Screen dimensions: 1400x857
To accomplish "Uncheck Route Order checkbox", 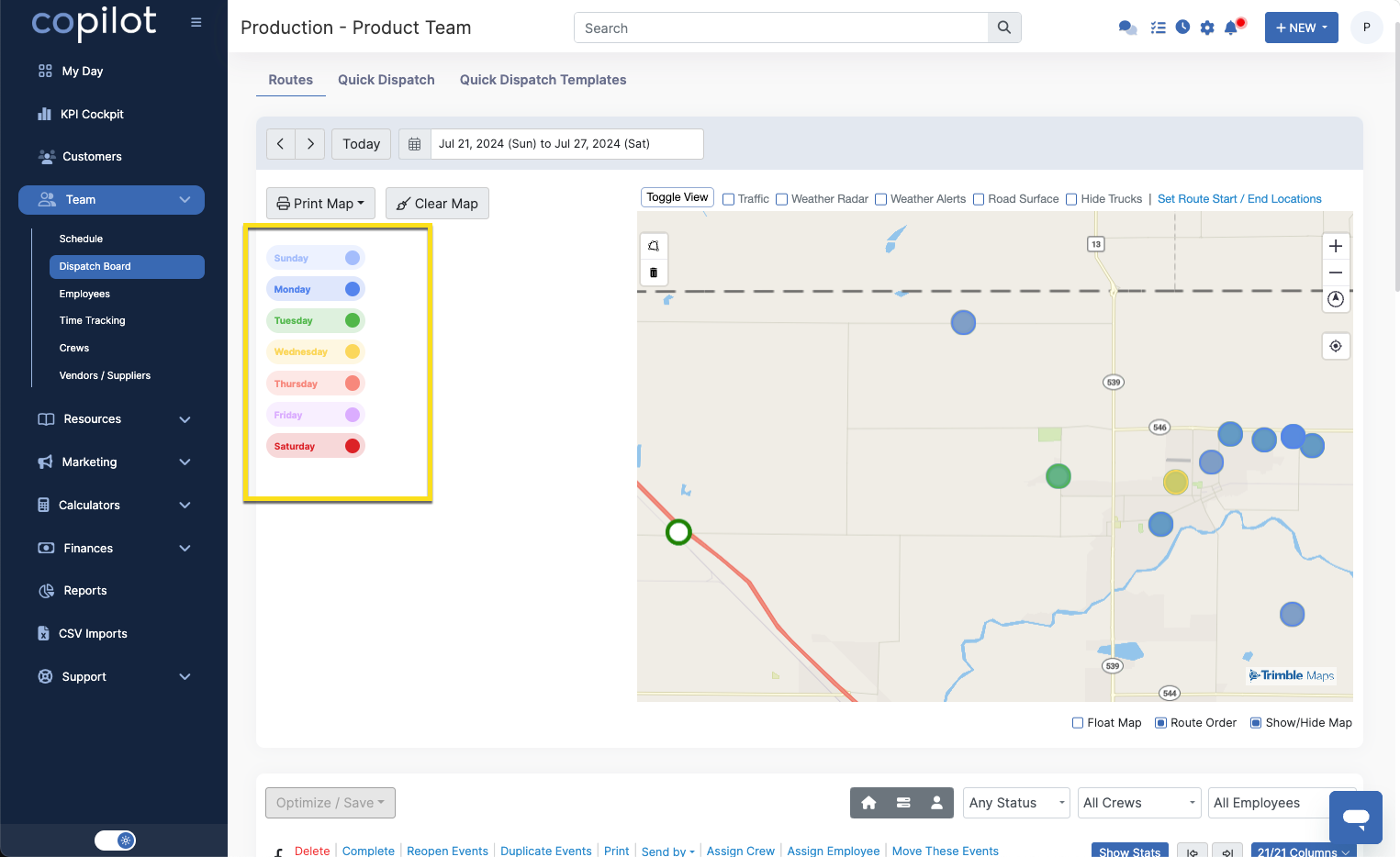I will (1160, 723).
